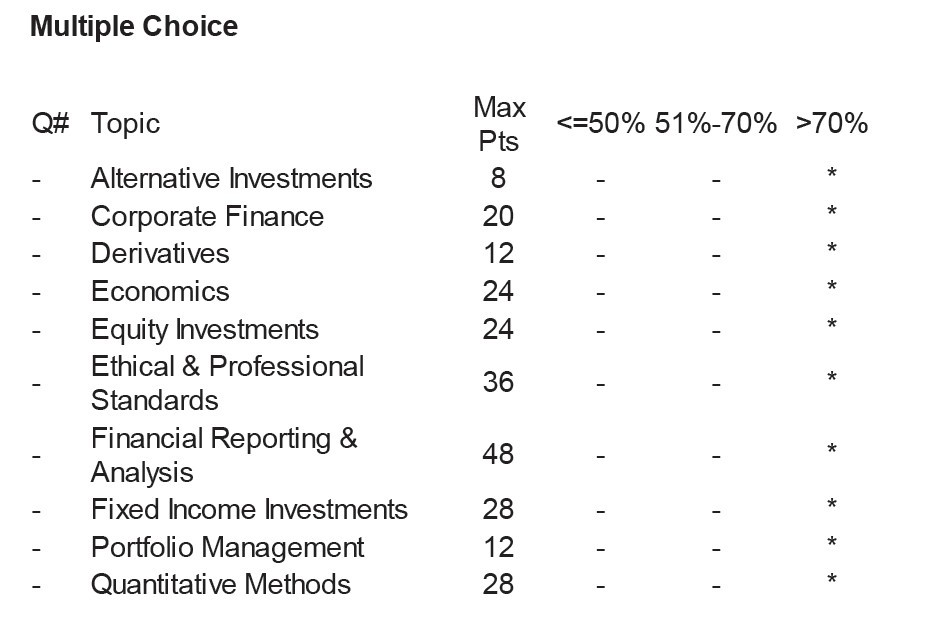The height and width of the screenshot is (620, 928).
Task: Click the Topic column header
Action: pos(125,124)
